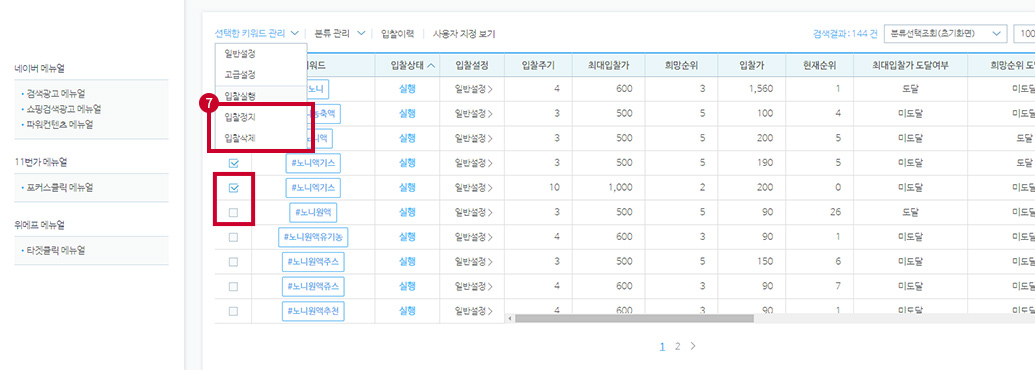Click horizontal scrollbar's left arrow
Image resolution: width=1035 pixels, height=370 pixels.
(x=510, y=319)
